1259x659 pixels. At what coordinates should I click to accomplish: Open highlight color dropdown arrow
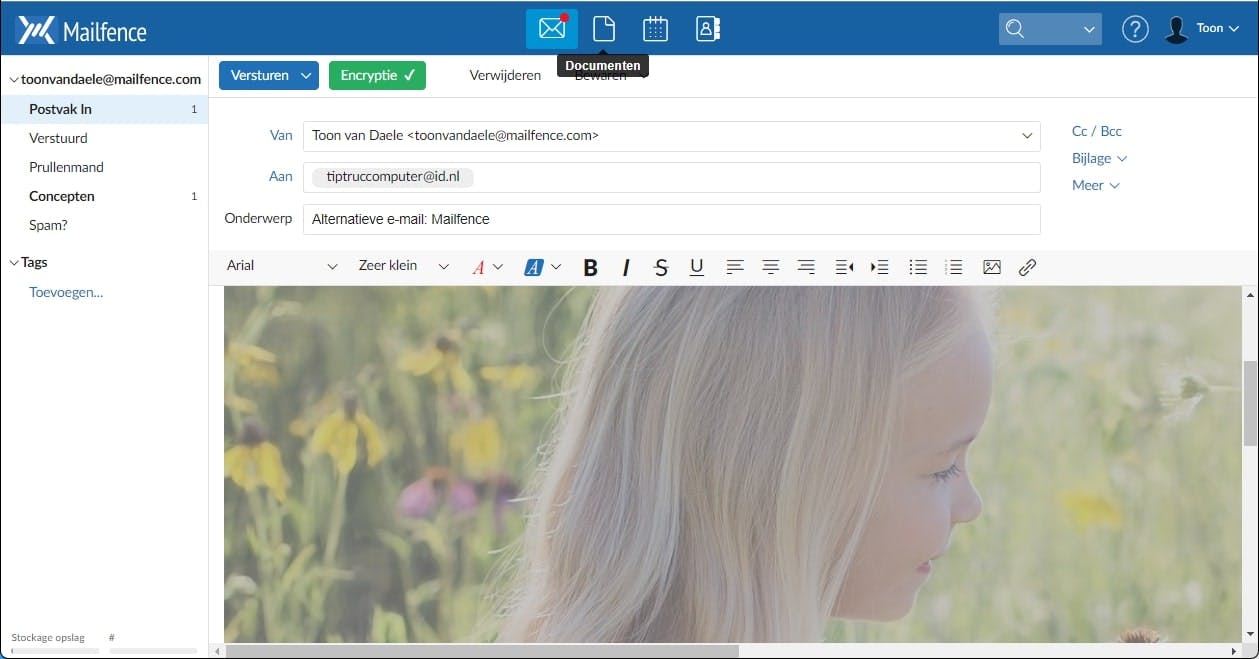click(x=556, y=267)
